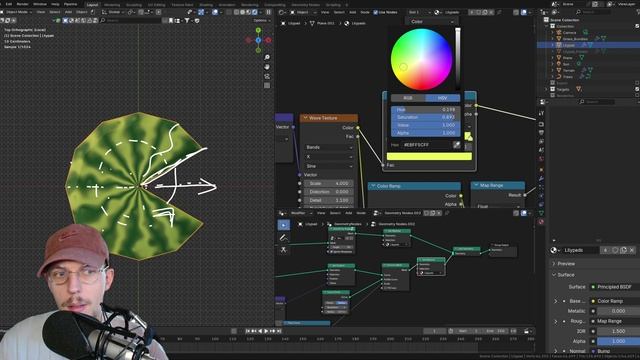Select the Terrain object in outliner
The height and width of the screenshot is (360, 640).
pos(569,70)
